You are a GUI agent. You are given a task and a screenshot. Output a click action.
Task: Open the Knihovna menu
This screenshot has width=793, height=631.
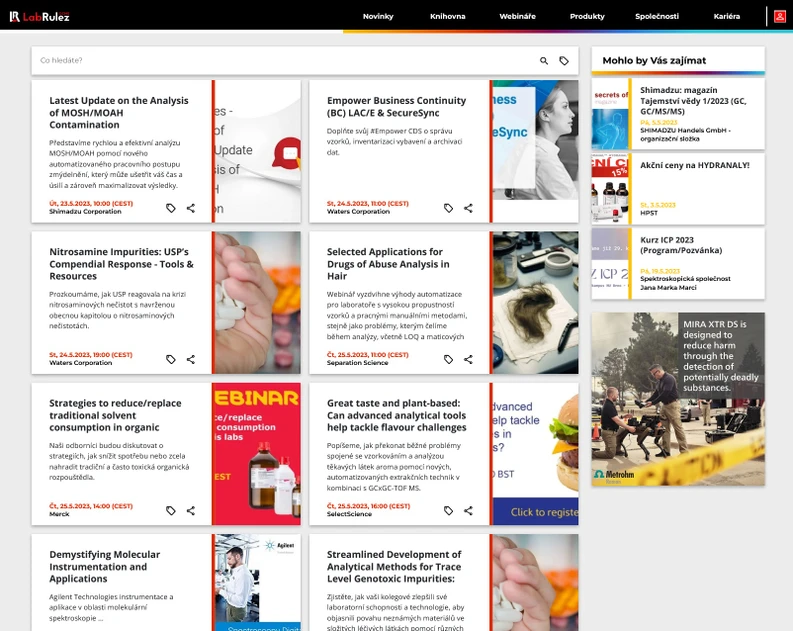[x=448, y=16]
